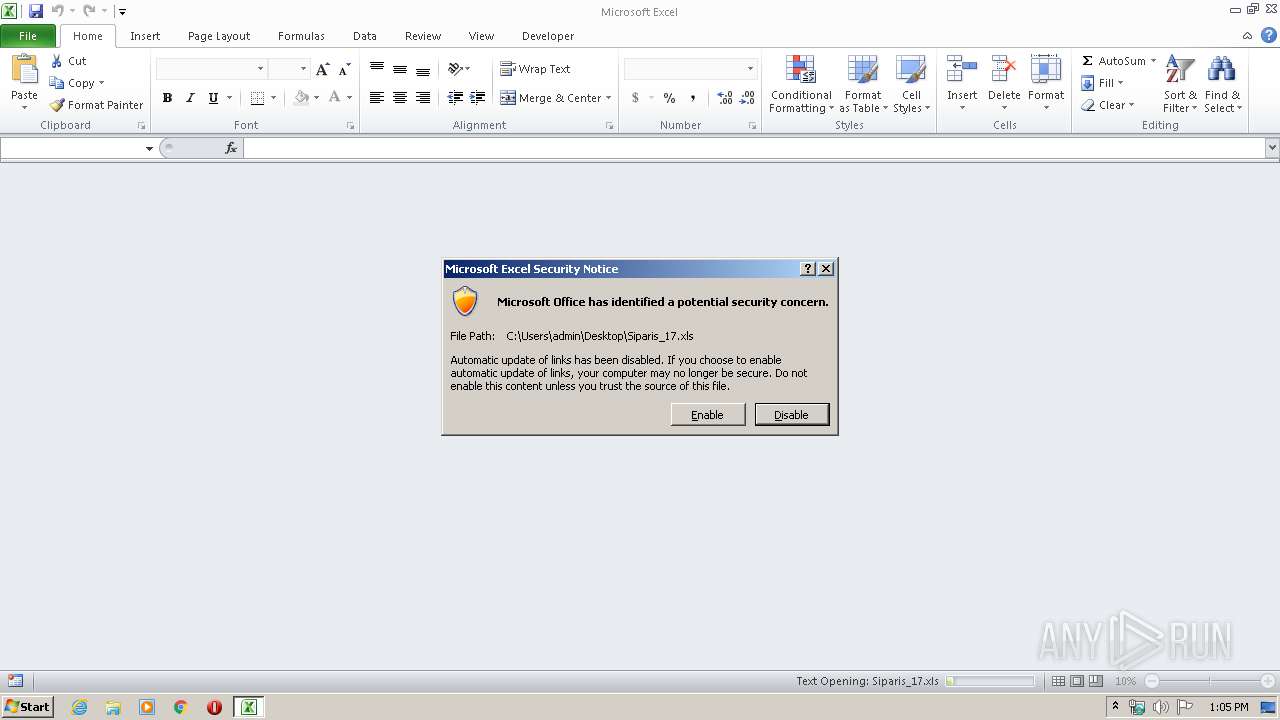Click the Insert Function fx button
The height and width of the screenshot is (720, 1280).
(x=231, y=148)
